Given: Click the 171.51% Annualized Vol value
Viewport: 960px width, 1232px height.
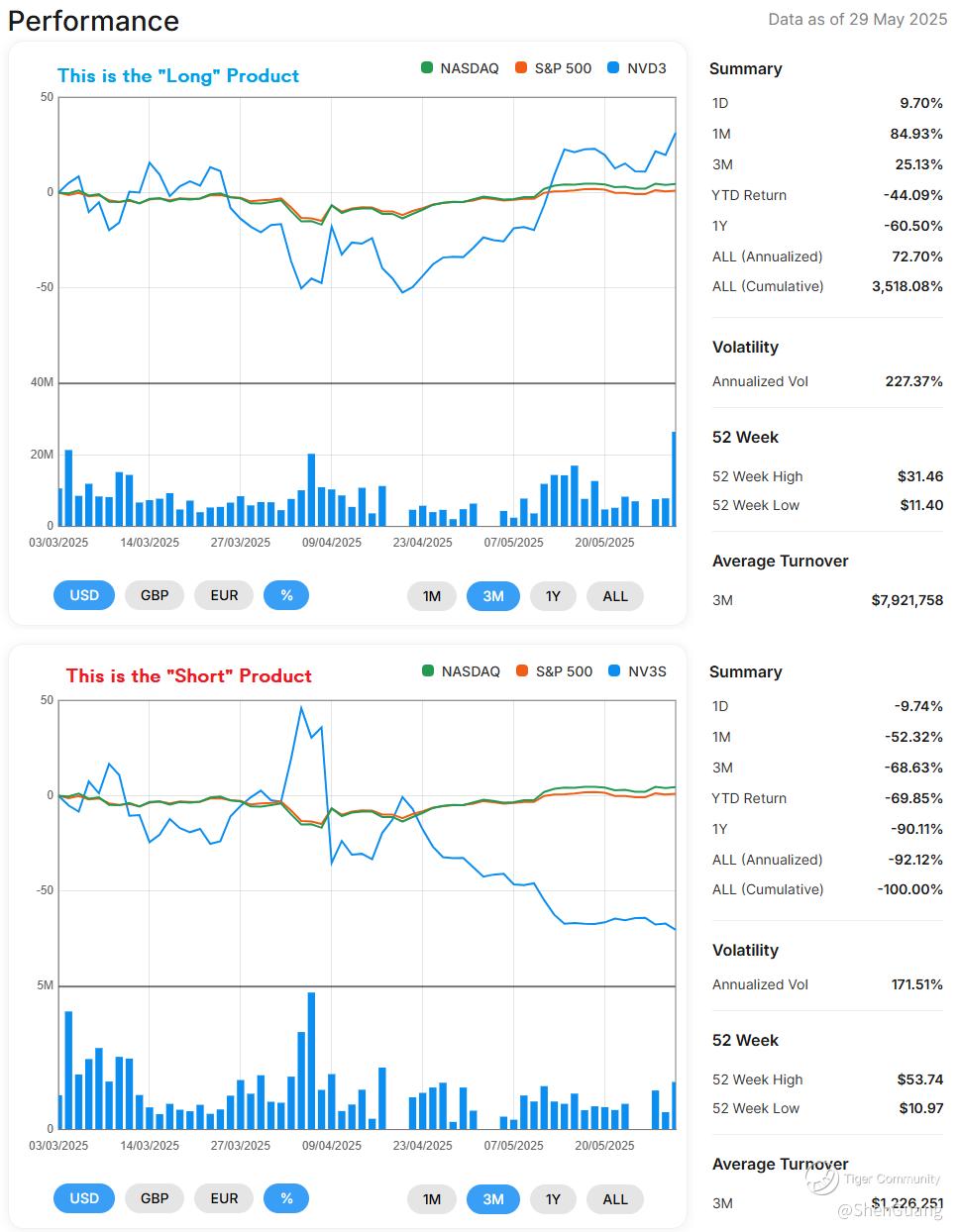Looking at the screenshot, I should click(x=917, y=984).
